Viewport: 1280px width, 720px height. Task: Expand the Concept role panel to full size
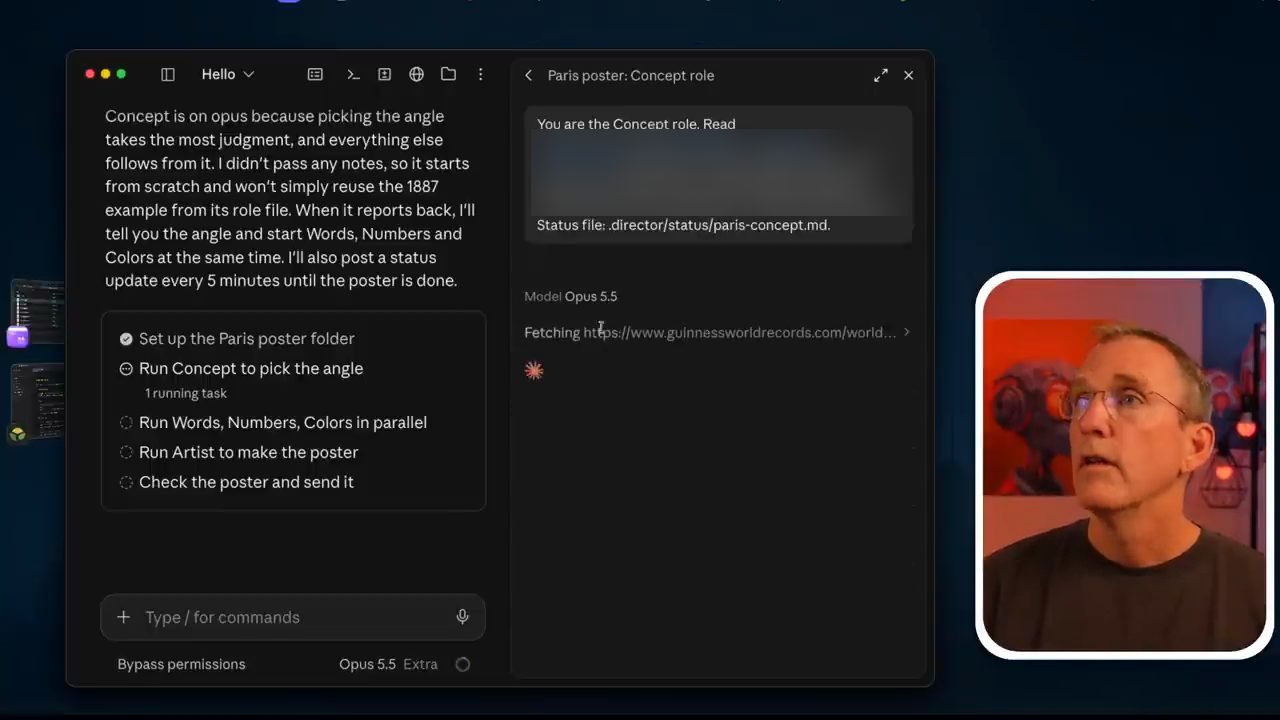[881, 76]
